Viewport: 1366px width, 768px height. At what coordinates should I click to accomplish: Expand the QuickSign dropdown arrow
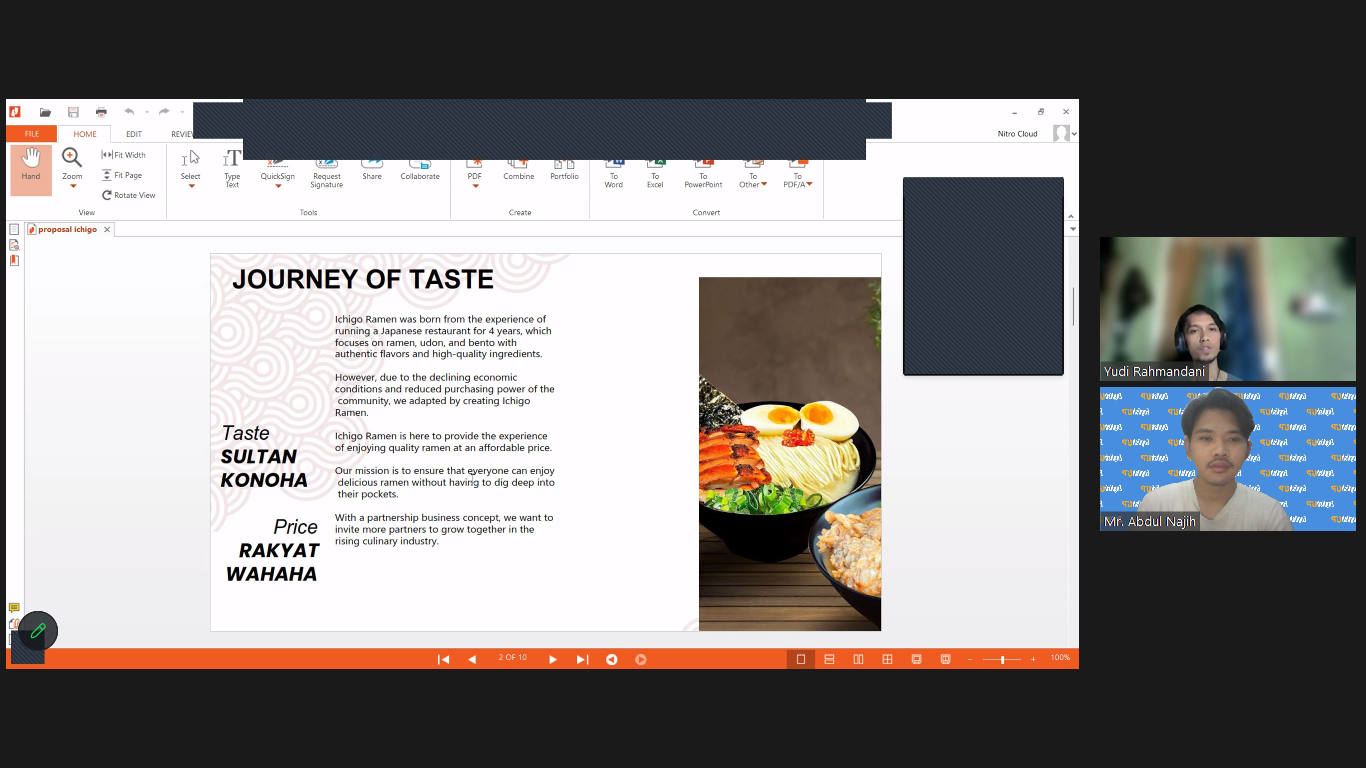coord(278,186)
